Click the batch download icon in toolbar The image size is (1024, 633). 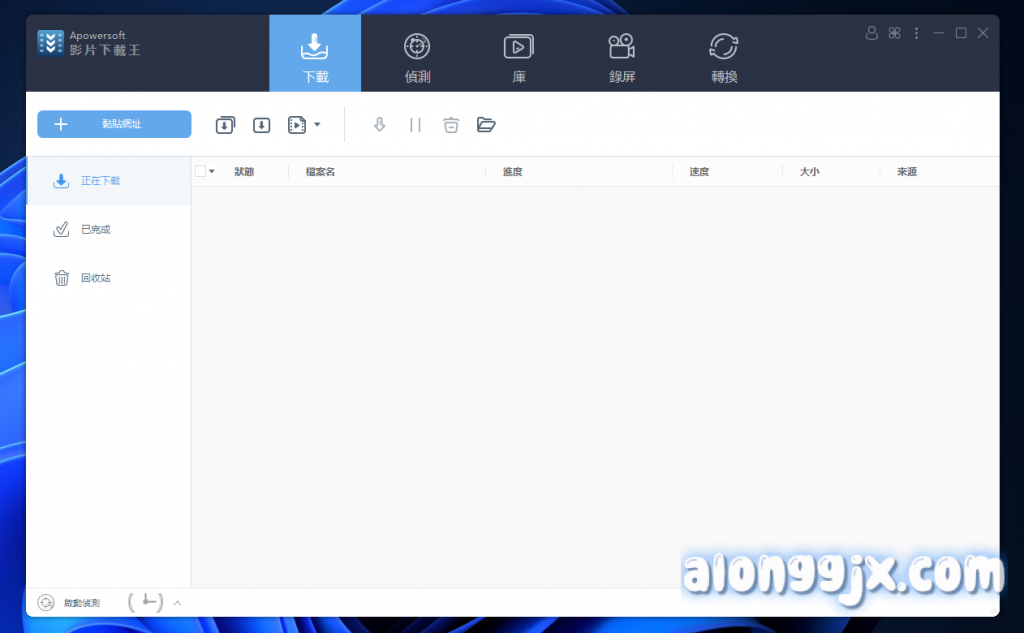[x=225, y=125]
